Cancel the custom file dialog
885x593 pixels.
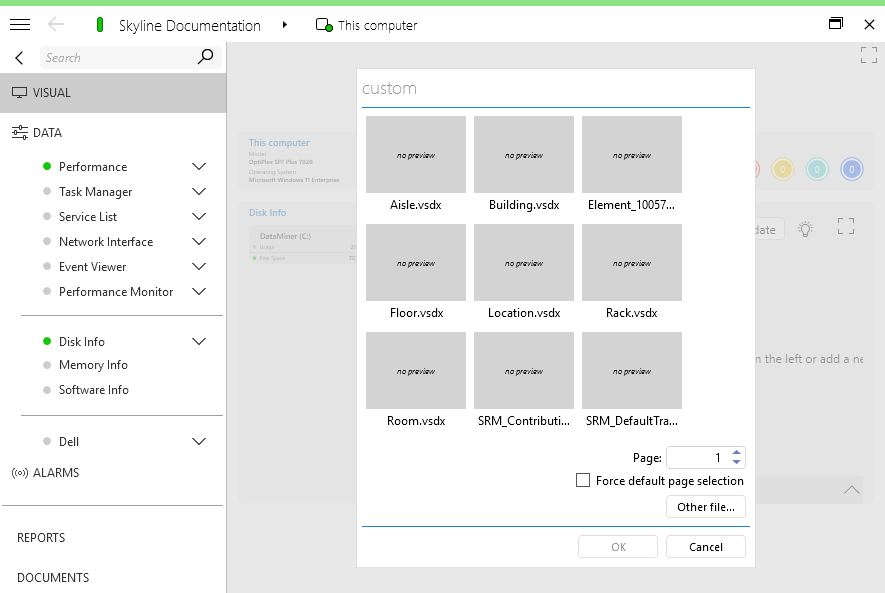(x=705, y=546)
